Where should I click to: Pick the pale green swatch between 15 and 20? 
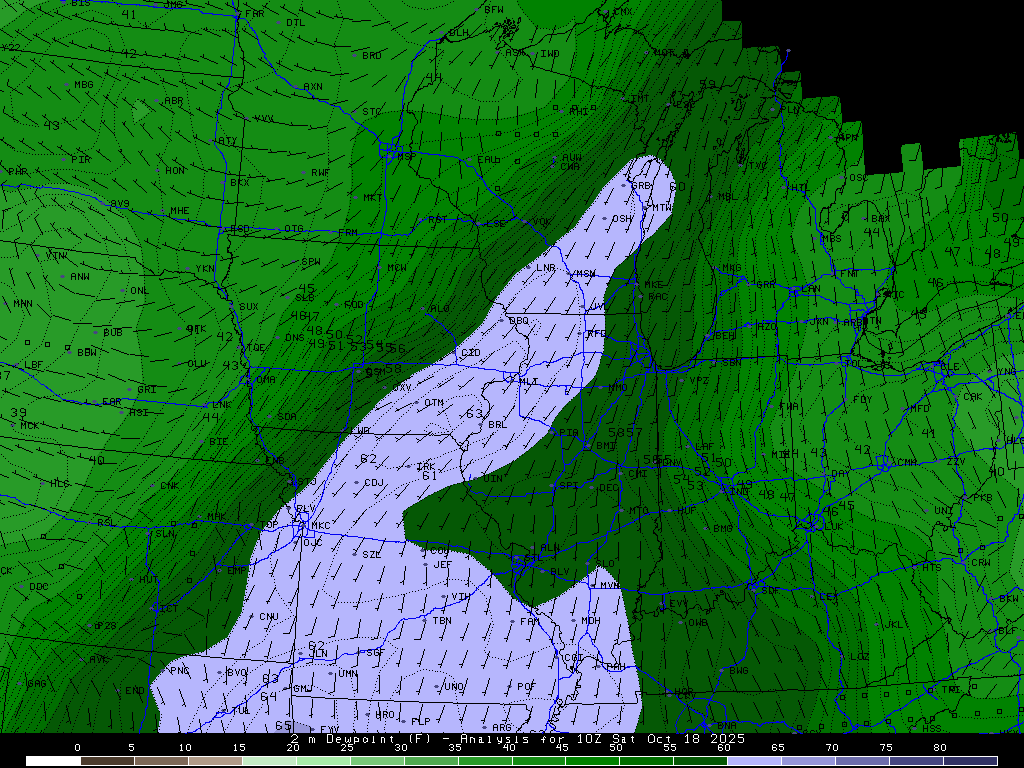(x=269, y=761)
